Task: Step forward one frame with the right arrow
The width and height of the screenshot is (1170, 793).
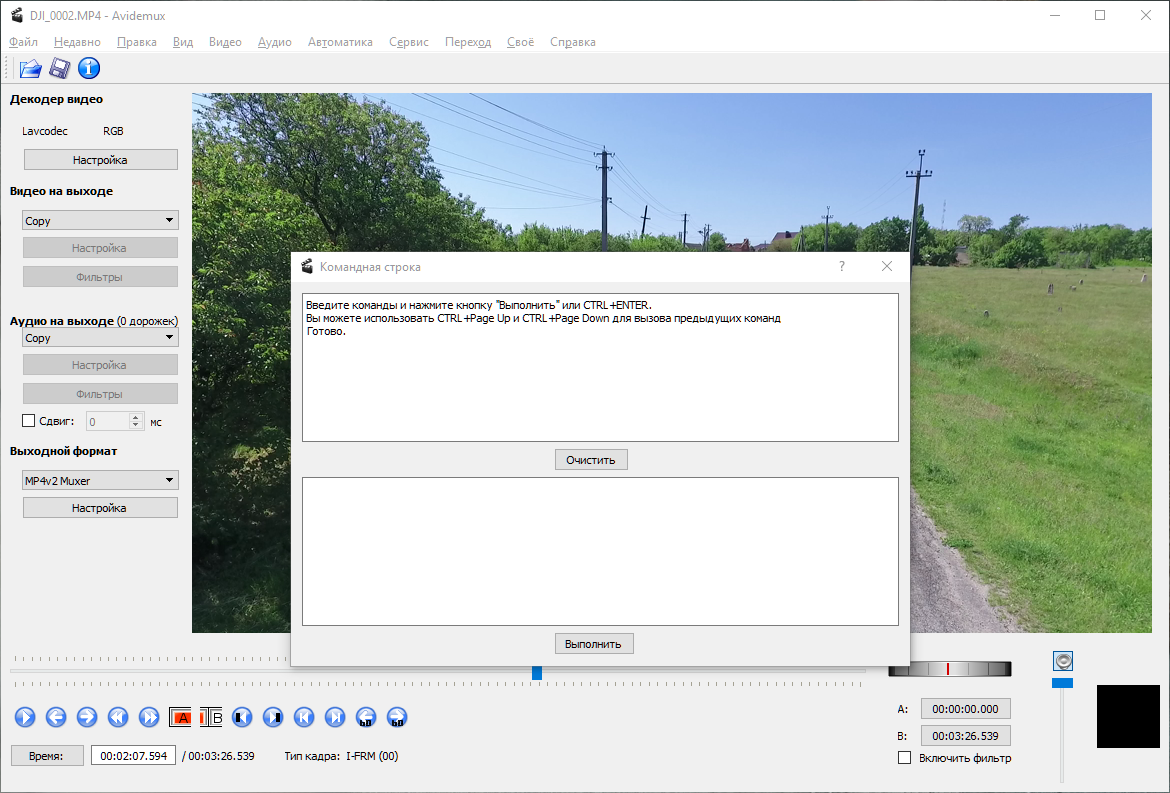Action: click(x=87, y=718)
